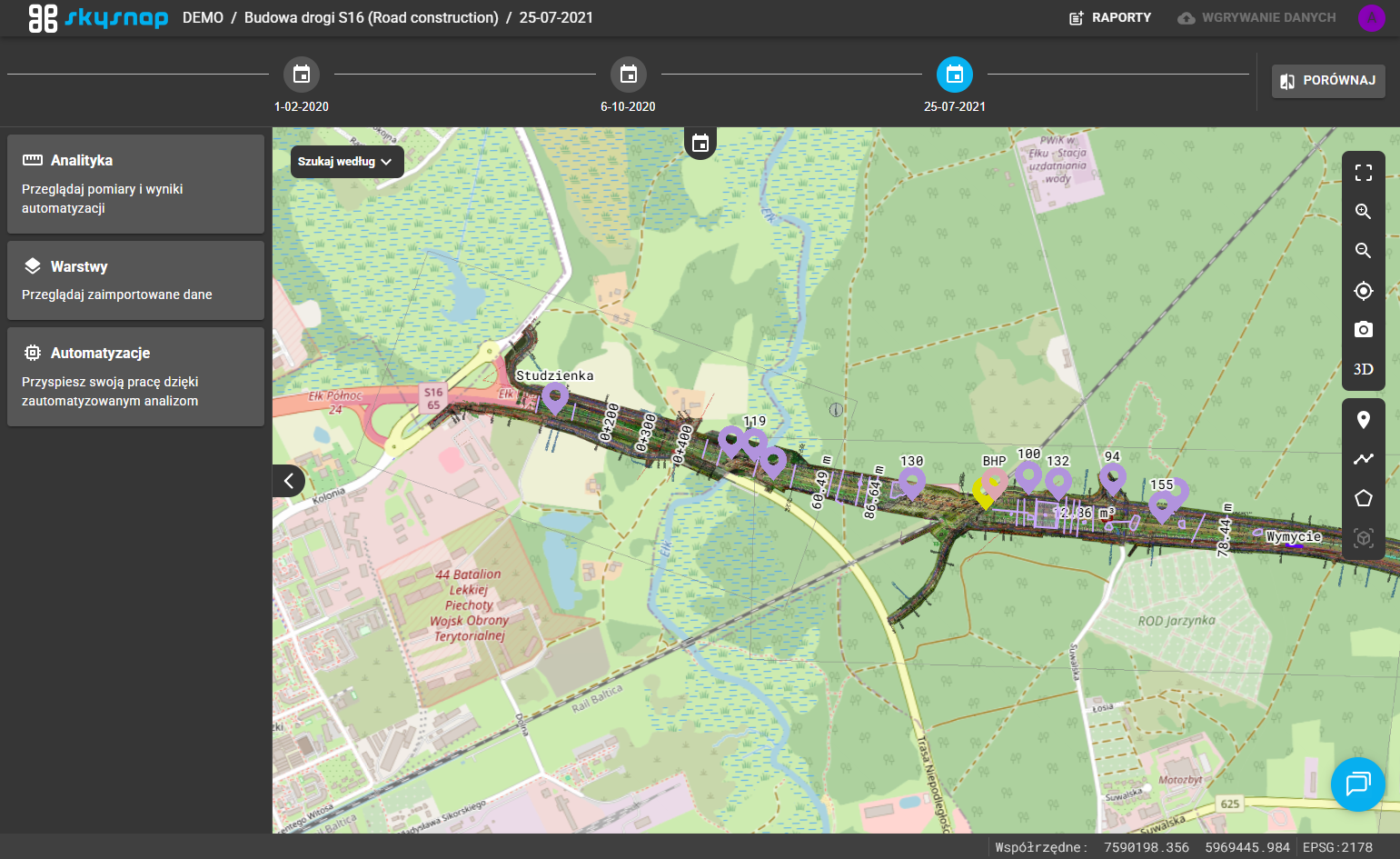1400x859 pixels.
Task: Click Wgrywanie danych upload button
Action: coord(1256,18)
